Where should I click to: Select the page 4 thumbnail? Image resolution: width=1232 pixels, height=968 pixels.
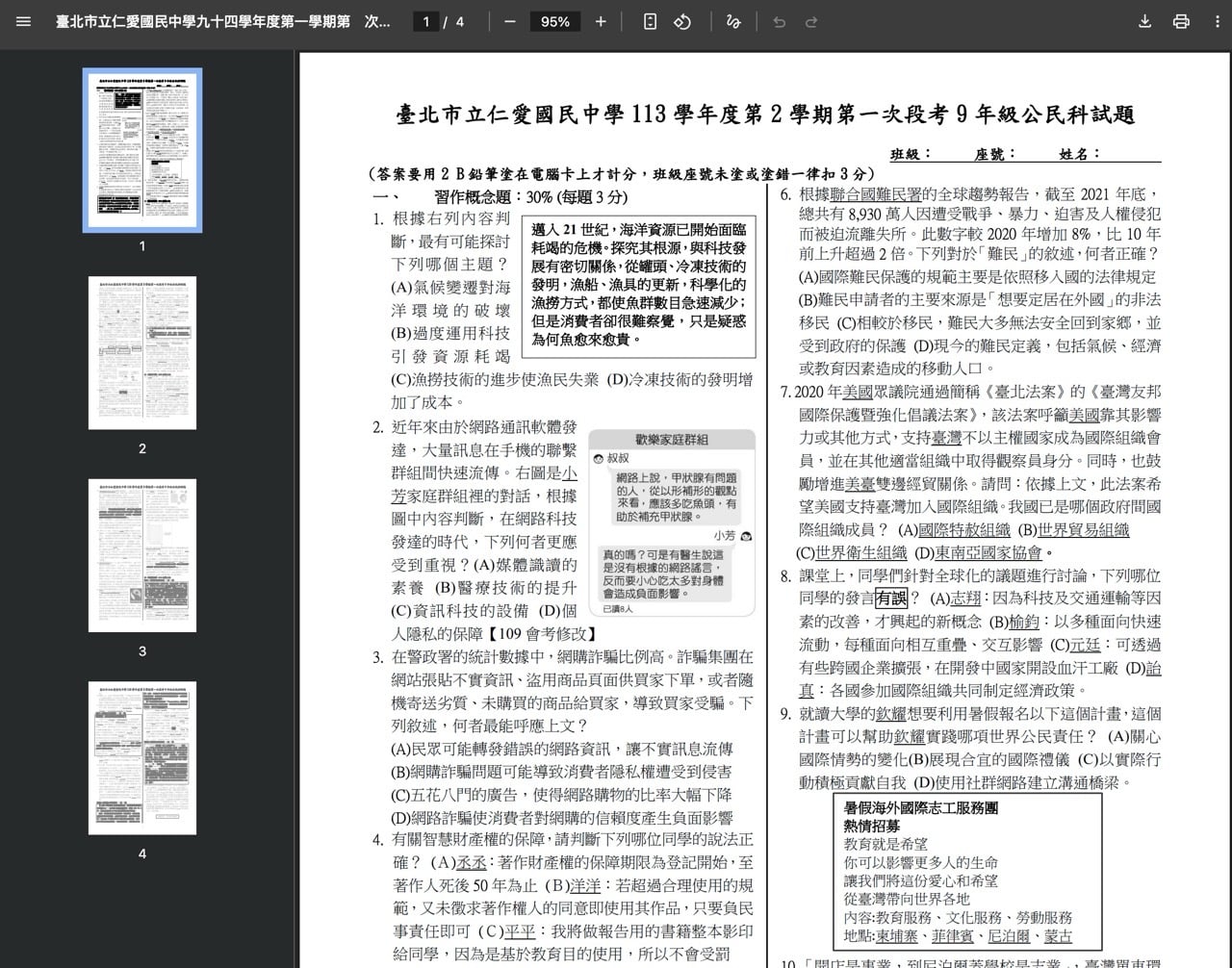coord(141,756)
